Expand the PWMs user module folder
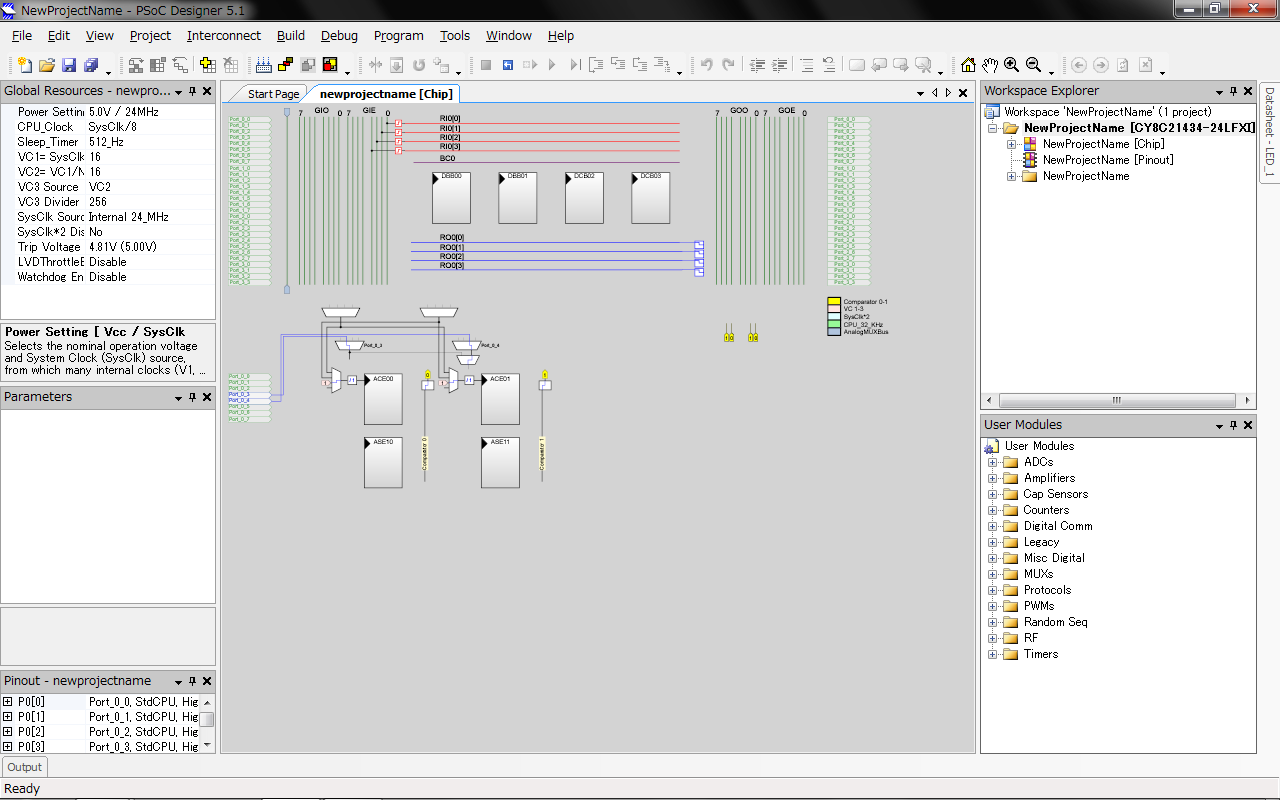1280x800 pixels. (993, 606)
